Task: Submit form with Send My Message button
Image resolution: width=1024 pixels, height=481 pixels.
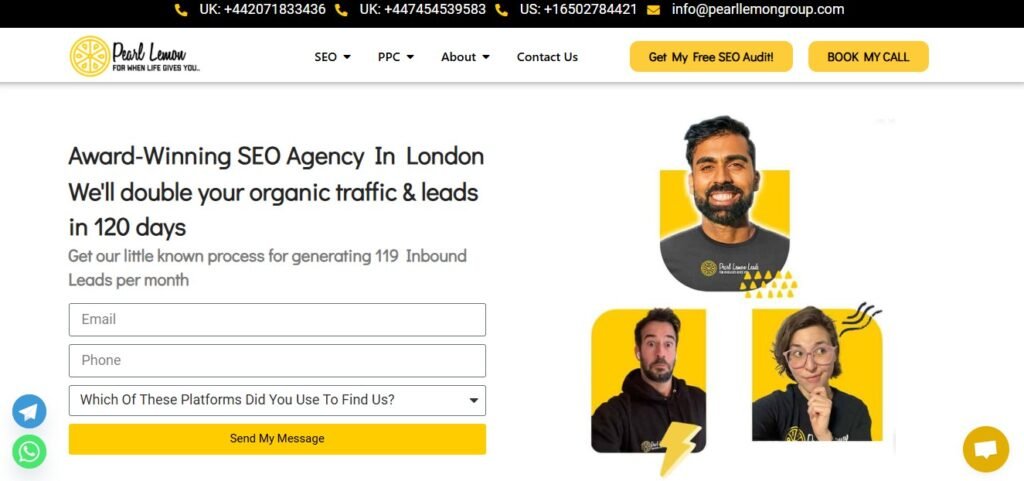Action: coord(277,439)
